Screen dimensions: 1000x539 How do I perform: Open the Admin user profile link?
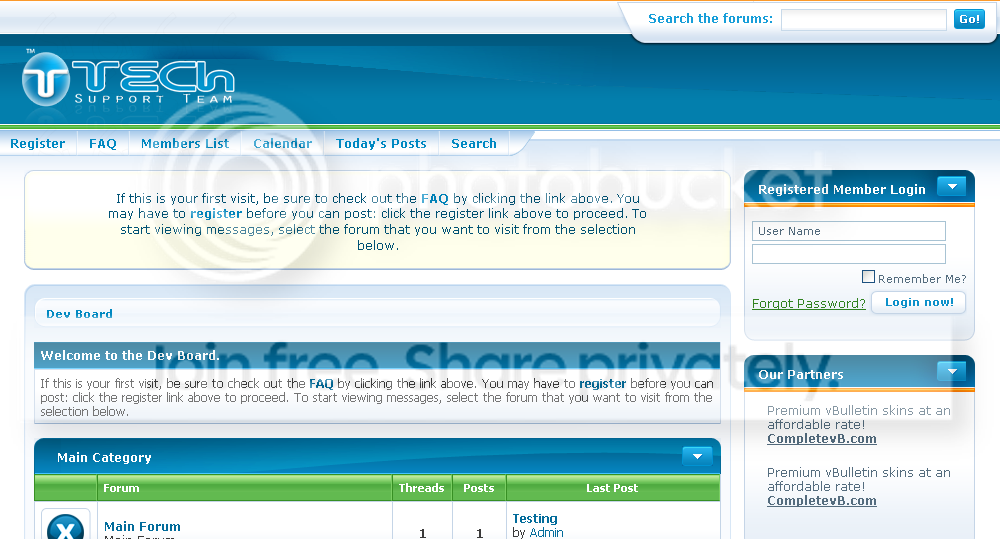point(547,533)
